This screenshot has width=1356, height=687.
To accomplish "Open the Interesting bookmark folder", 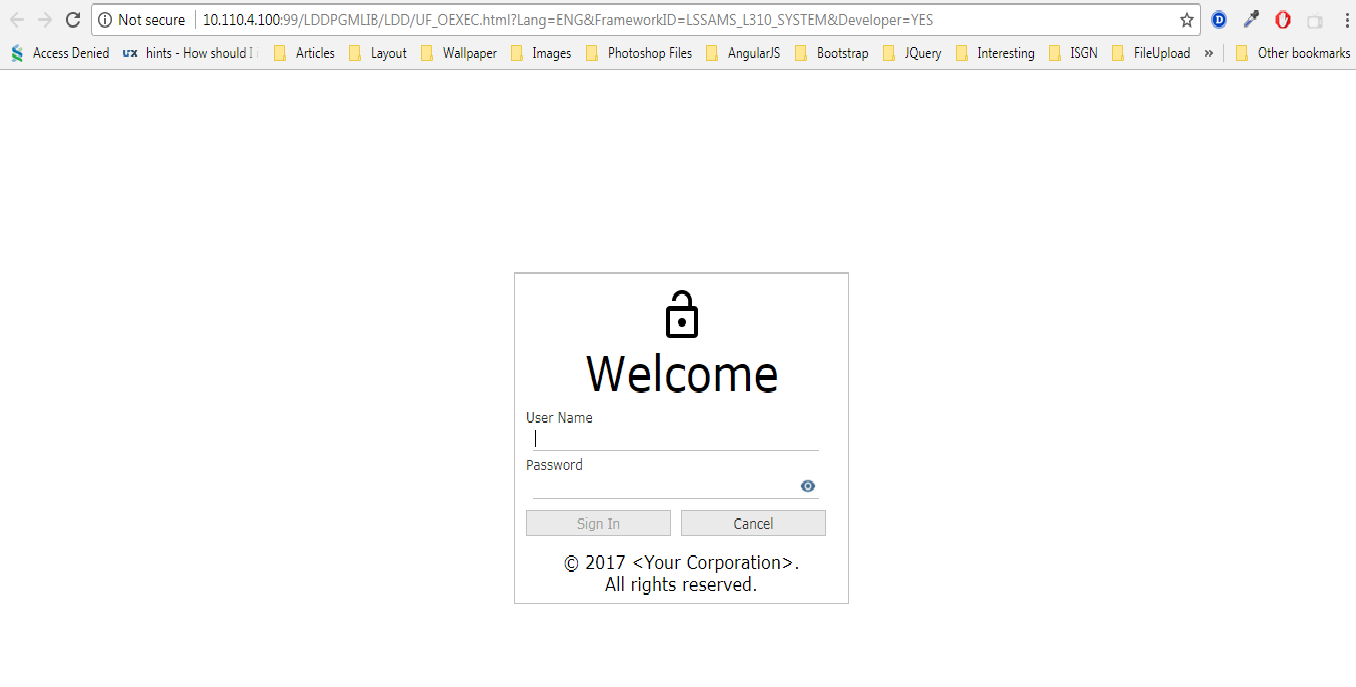I will [995, 53].
